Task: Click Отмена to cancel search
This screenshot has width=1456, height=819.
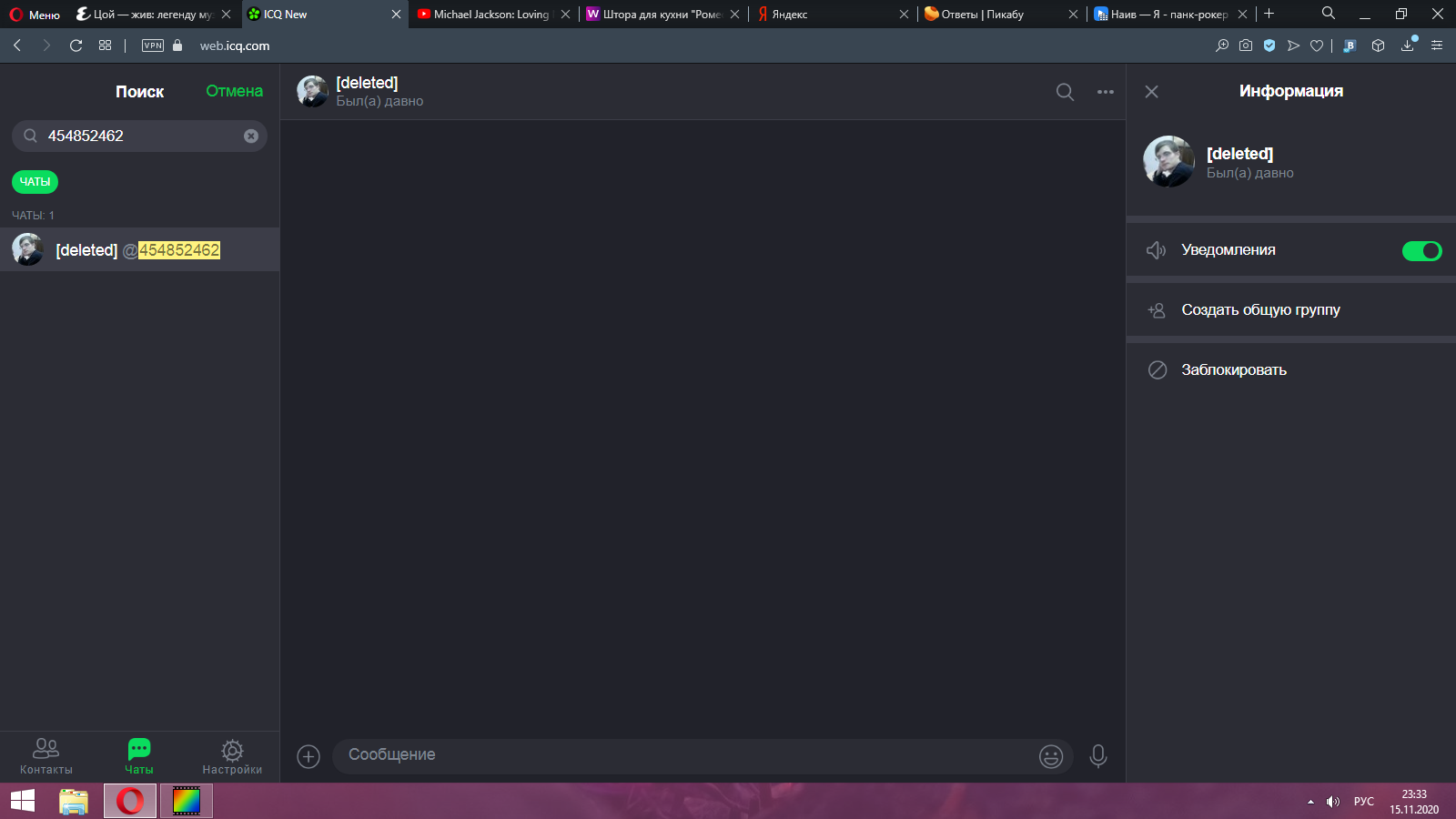Action: point(234,91)
